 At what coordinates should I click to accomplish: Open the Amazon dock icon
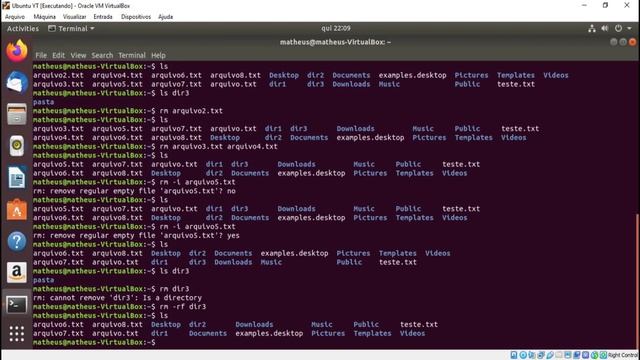click(17, 272)
